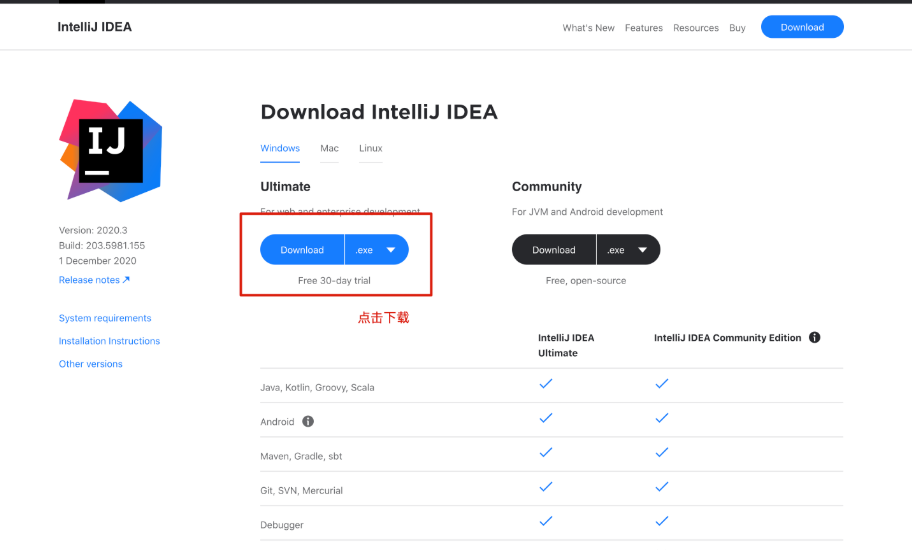Open Resources in top navigation
This screenshot has width=912, height=550.
pos(696,28)
